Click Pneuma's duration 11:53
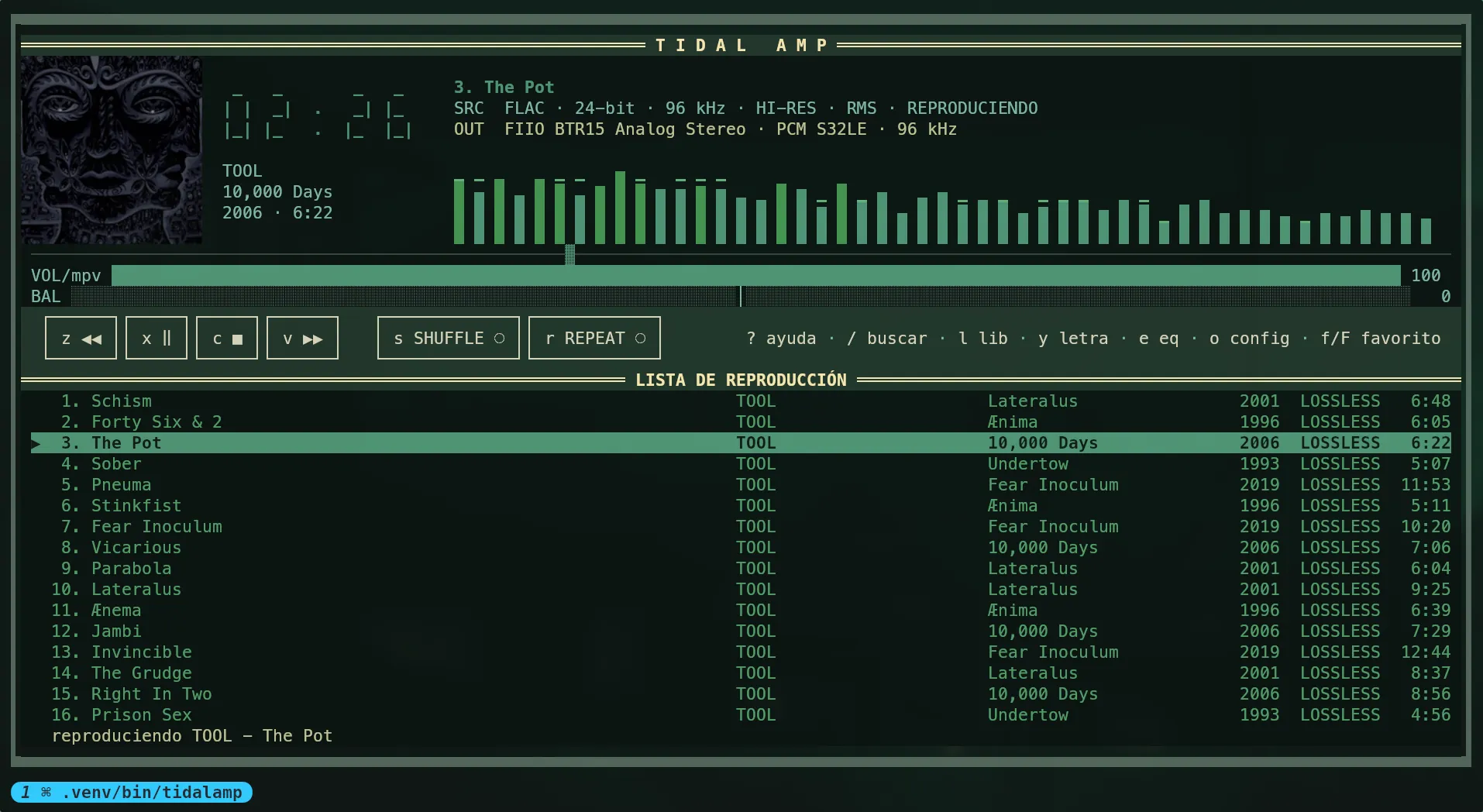The height and width of the screenshot is (812, 1483). tap(1426, 484)
